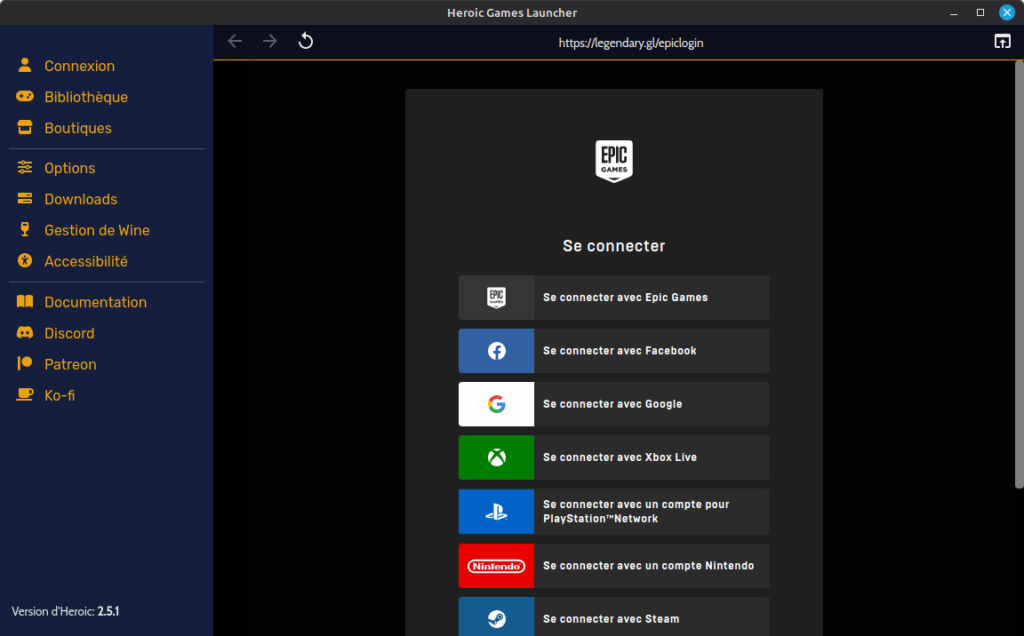Click the Bibliothèque gamepad icon

(25, 97)
